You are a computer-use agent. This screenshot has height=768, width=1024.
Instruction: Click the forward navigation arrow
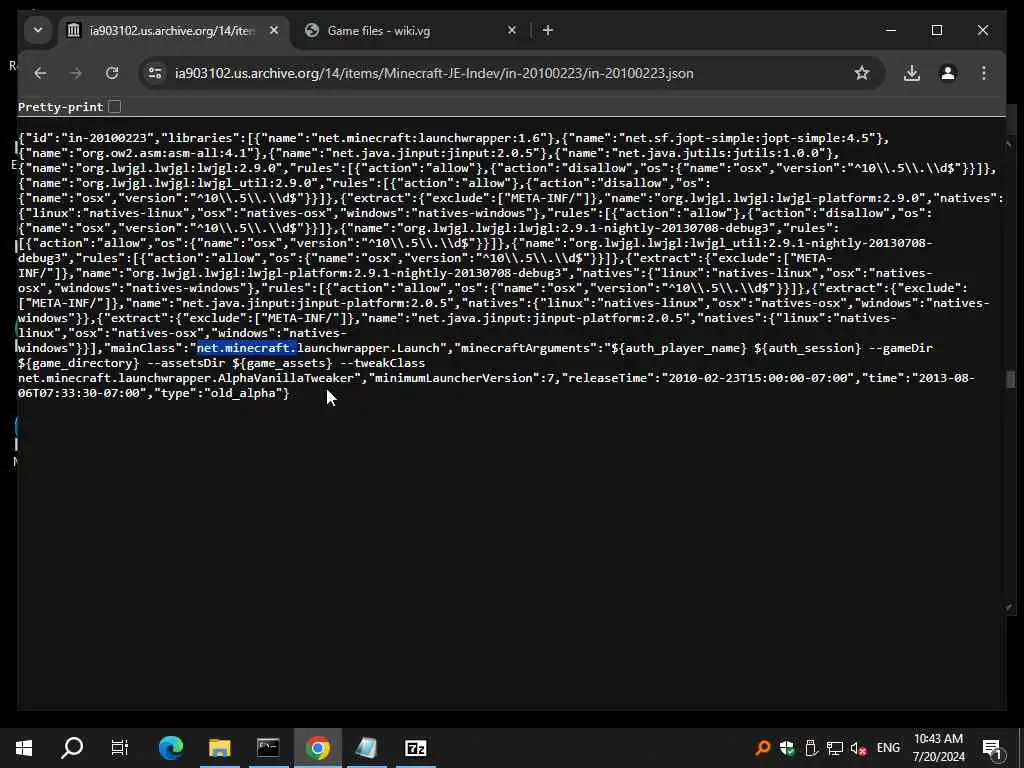[76, 73]
